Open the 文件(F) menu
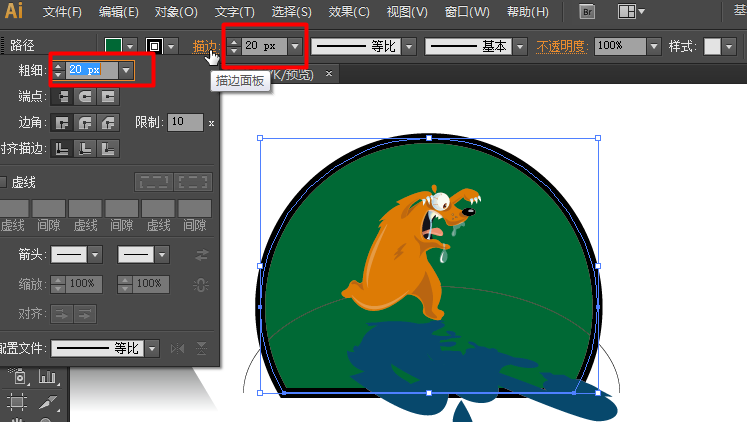 [x=62, y=12]
